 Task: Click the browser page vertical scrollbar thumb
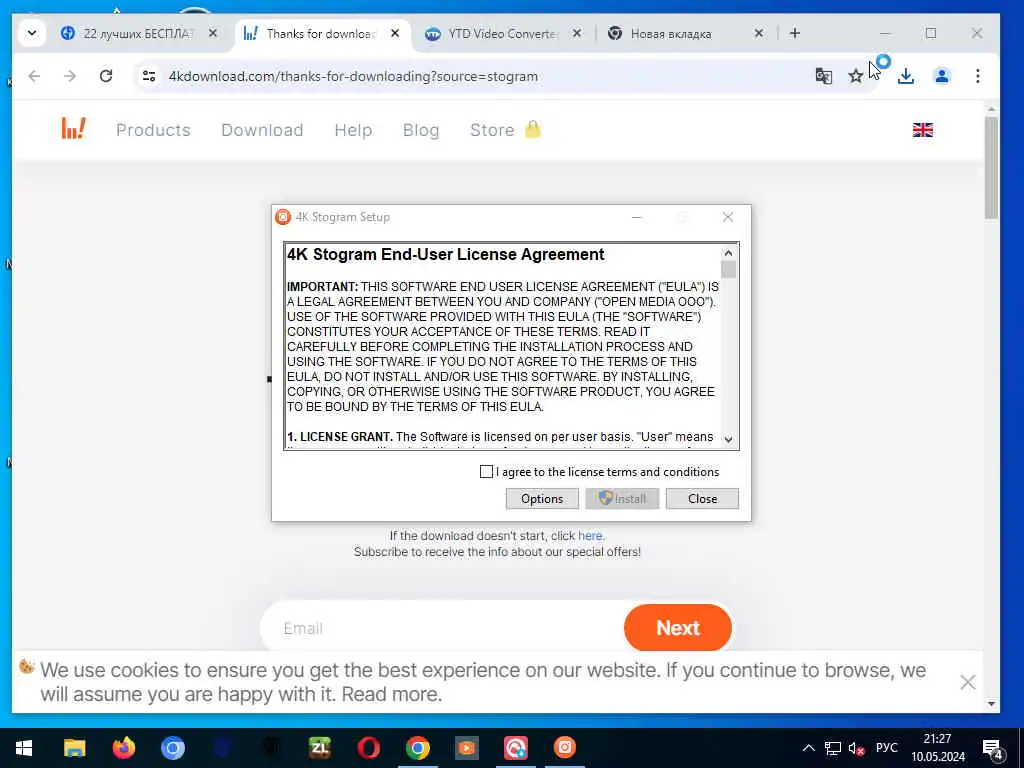[991, 168]
